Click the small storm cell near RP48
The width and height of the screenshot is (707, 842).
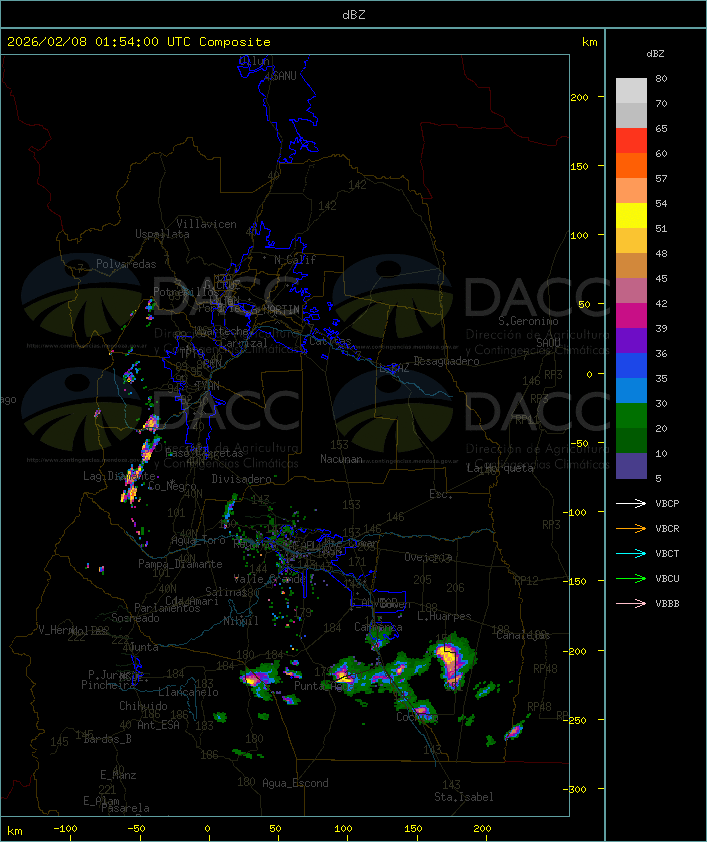coord(514,731)
